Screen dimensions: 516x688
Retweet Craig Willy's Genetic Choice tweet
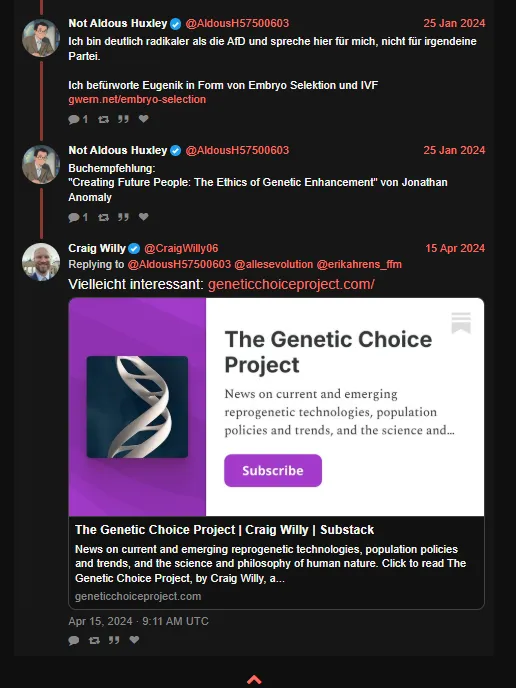94,640
